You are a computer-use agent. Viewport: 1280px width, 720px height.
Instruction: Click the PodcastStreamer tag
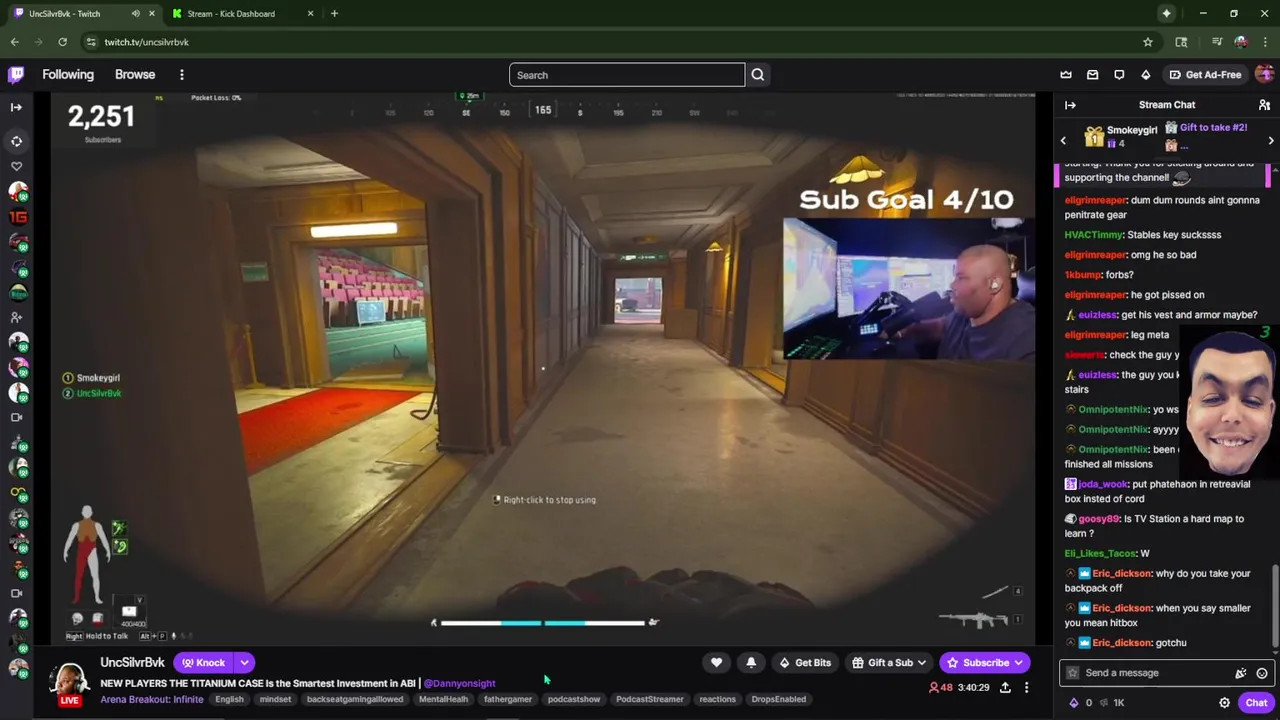pos(649,700)
